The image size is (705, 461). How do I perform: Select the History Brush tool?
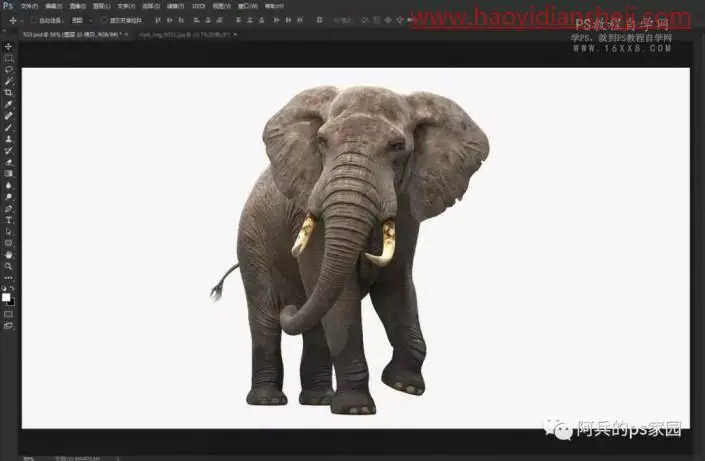coord(8,151)
